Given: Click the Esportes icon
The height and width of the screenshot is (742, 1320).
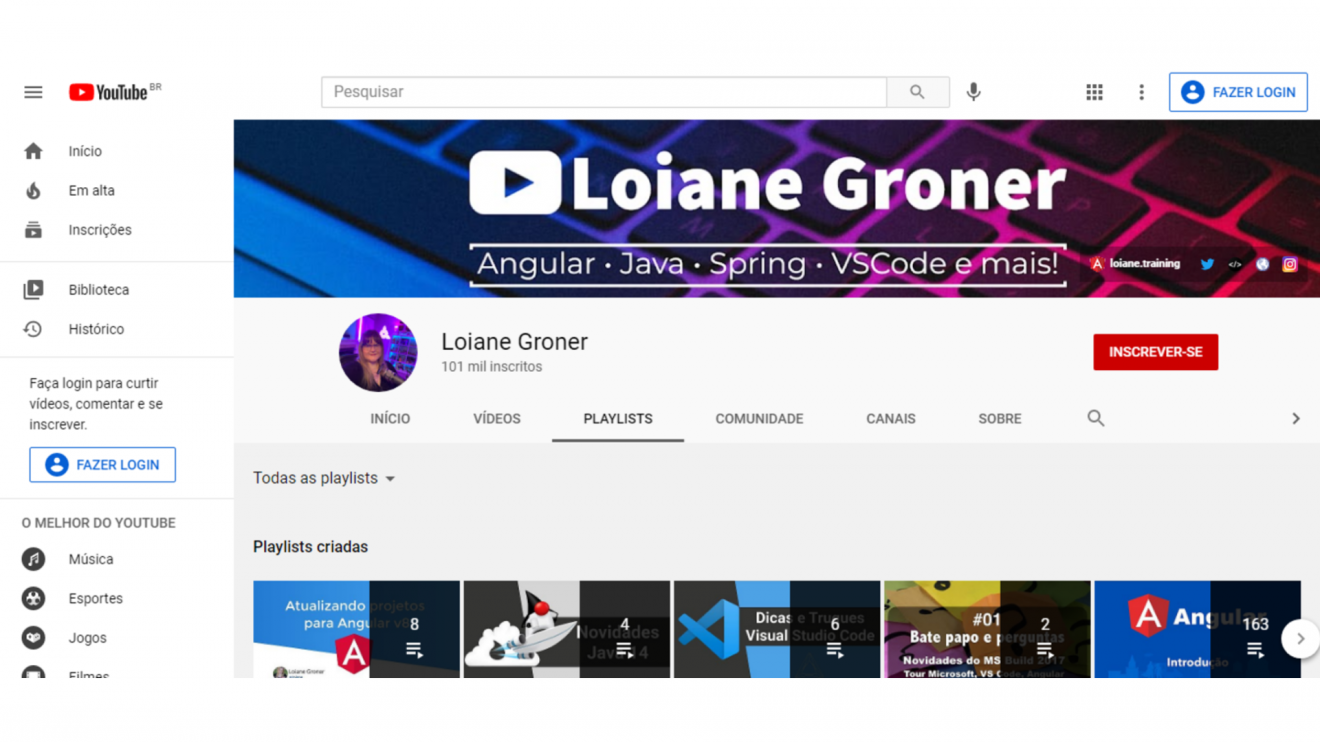Looking at the screenshot, I should click(x=33, y=598).
